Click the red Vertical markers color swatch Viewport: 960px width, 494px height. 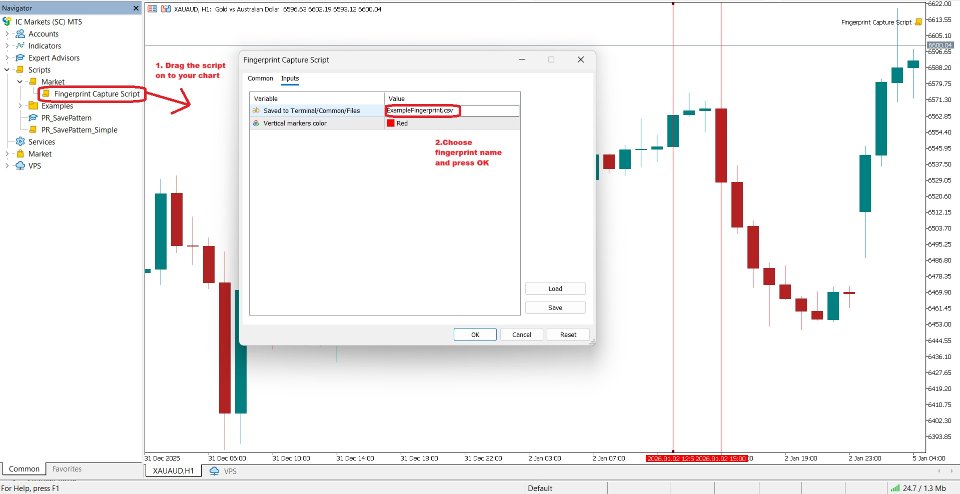(x=390, y=123)
